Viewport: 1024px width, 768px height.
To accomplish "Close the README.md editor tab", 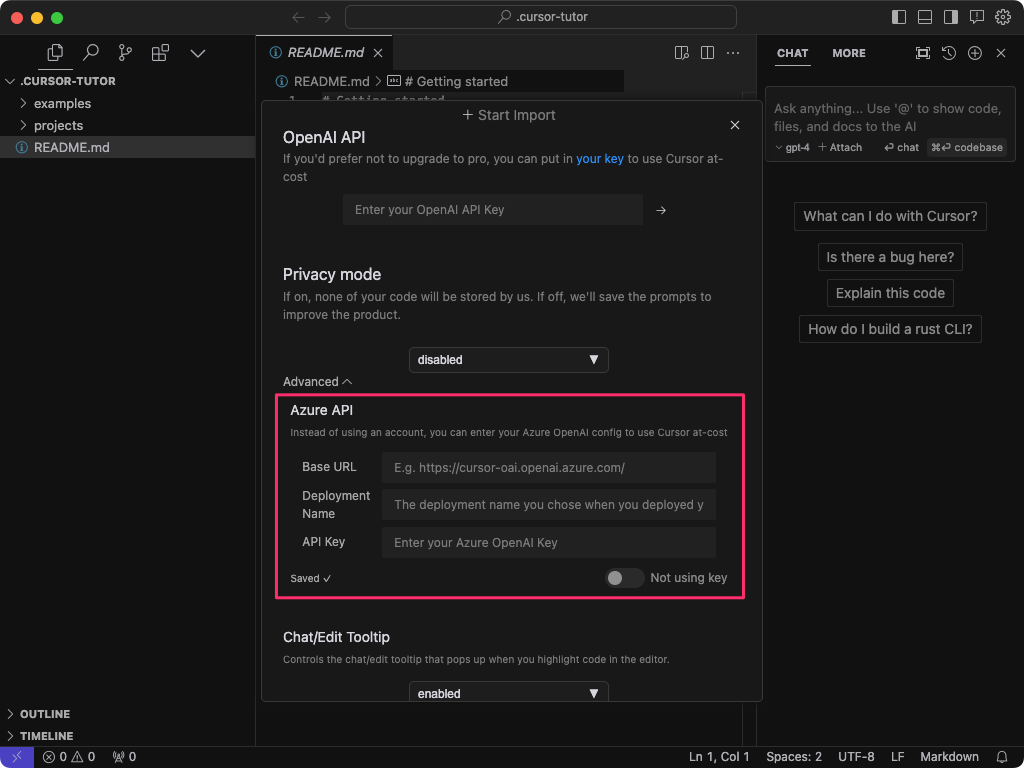I will (378, 54).
